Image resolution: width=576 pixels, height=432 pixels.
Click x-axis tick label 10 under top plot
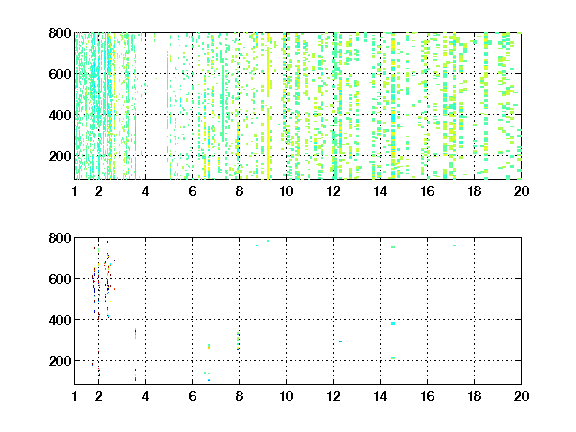pos(286,191)
